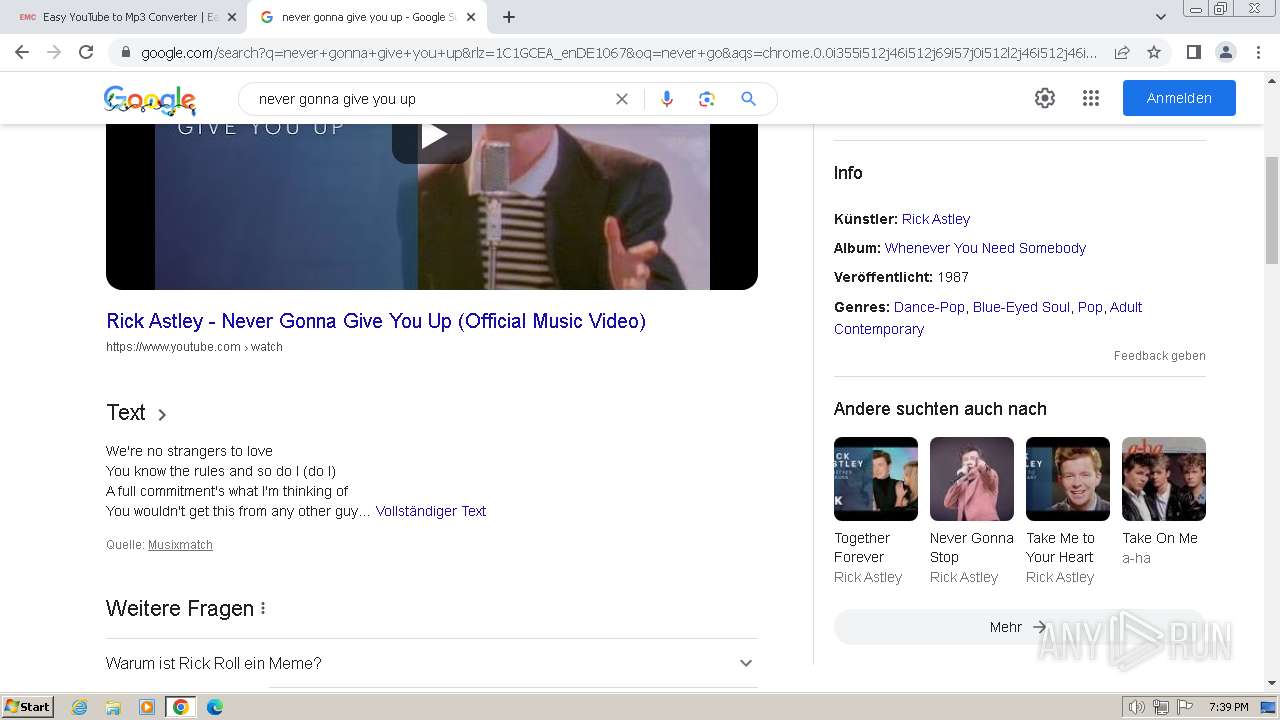Screen dimensions: 1280x720
Task: Open a new browser tab
Action: [509, 17]
